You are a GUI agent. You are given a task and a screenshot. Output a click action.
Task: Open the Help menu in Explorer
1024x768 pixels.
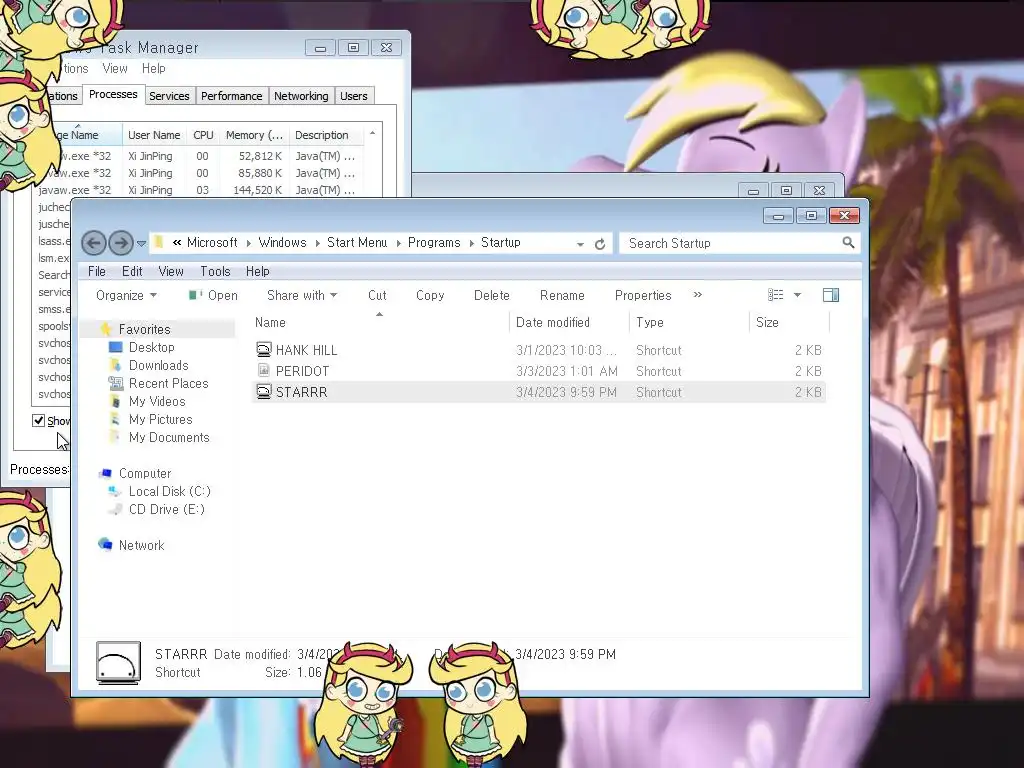(257, 271)
